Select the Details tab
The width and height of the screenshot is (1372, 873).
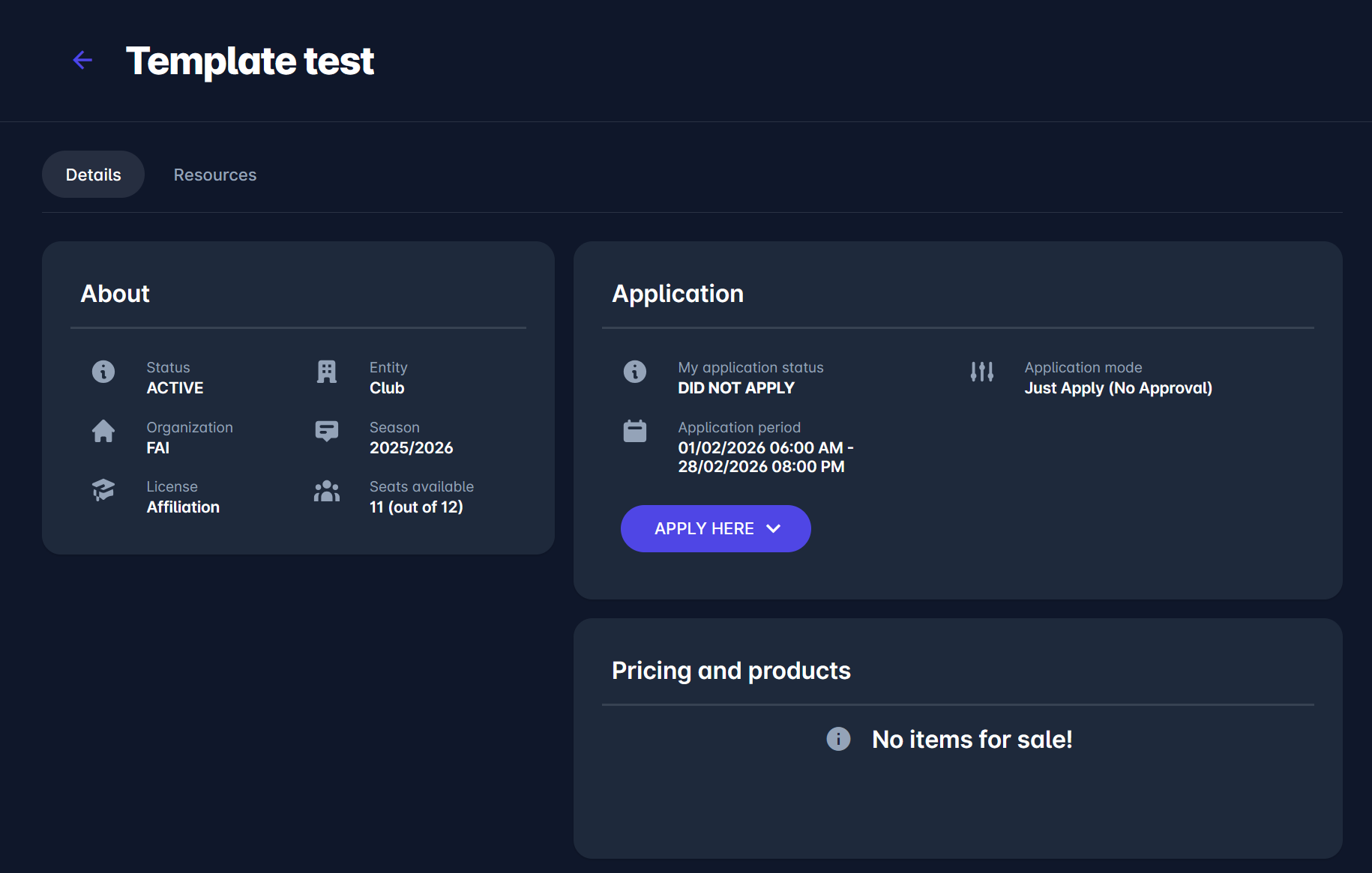(x=93, y=175)
